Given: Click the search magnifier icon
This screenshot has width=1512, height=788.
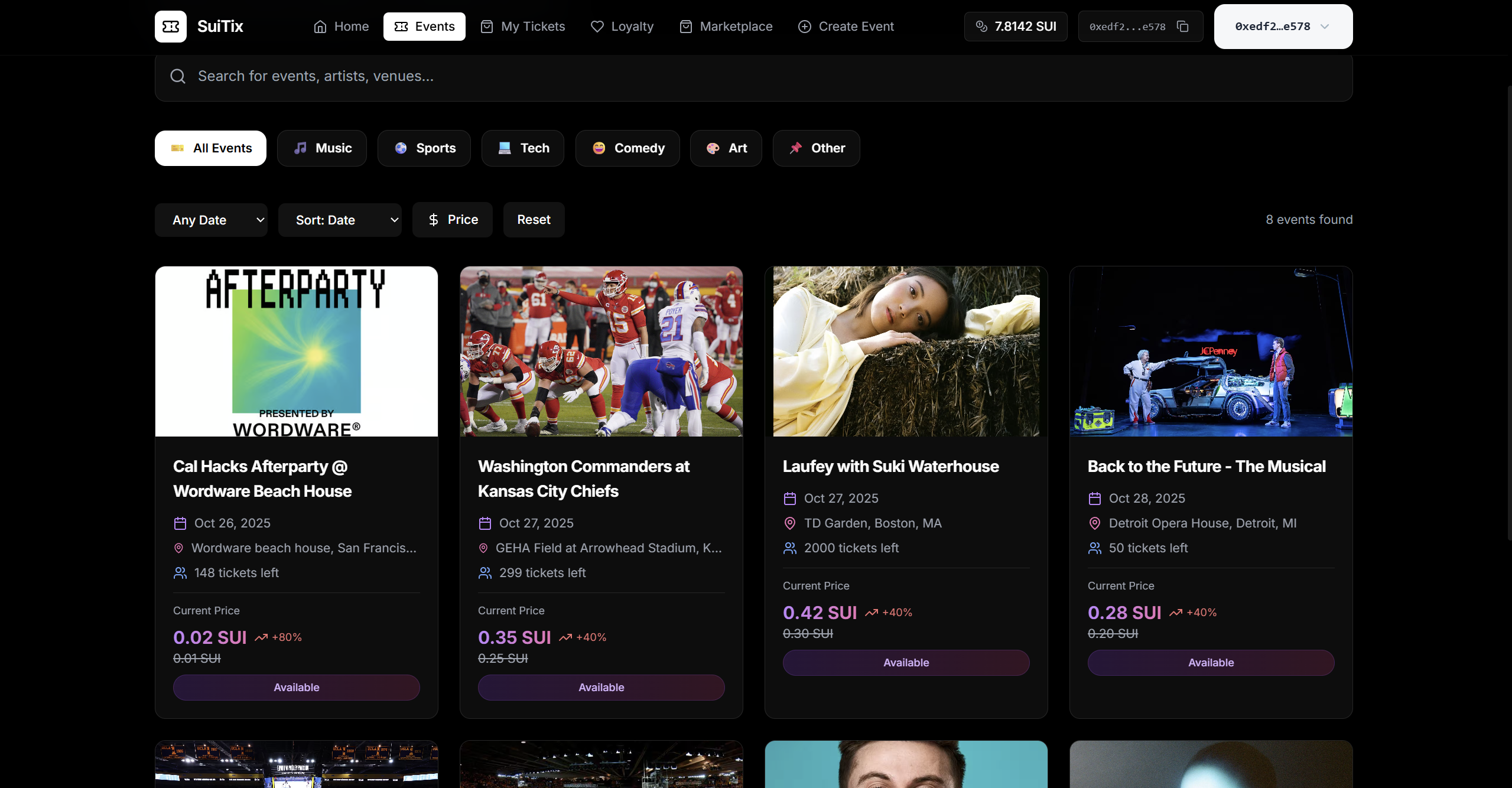Looking at the screenshot, I should [178, 76].
